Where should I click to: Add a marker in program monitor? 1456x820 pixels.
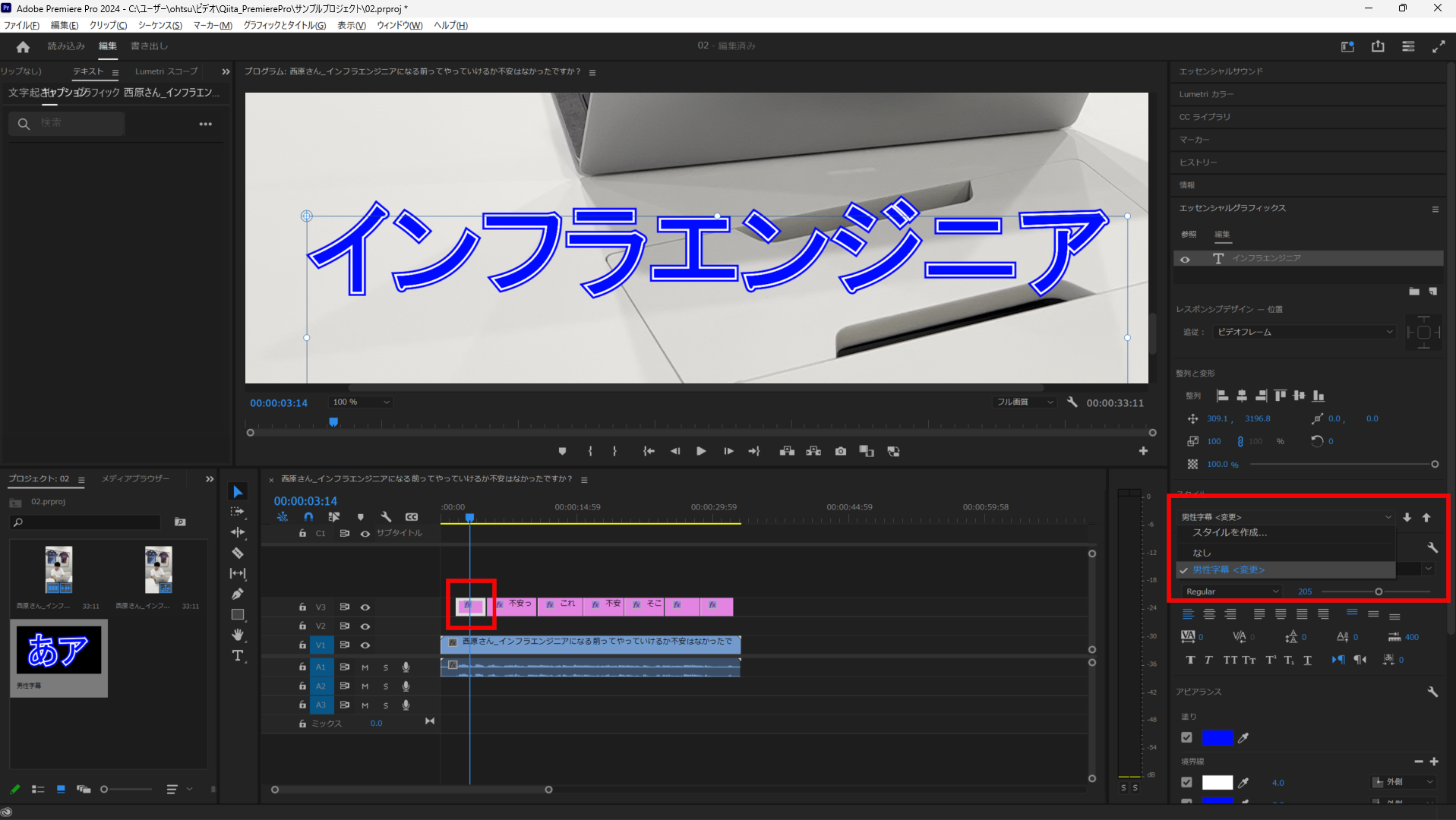point(562,451)
